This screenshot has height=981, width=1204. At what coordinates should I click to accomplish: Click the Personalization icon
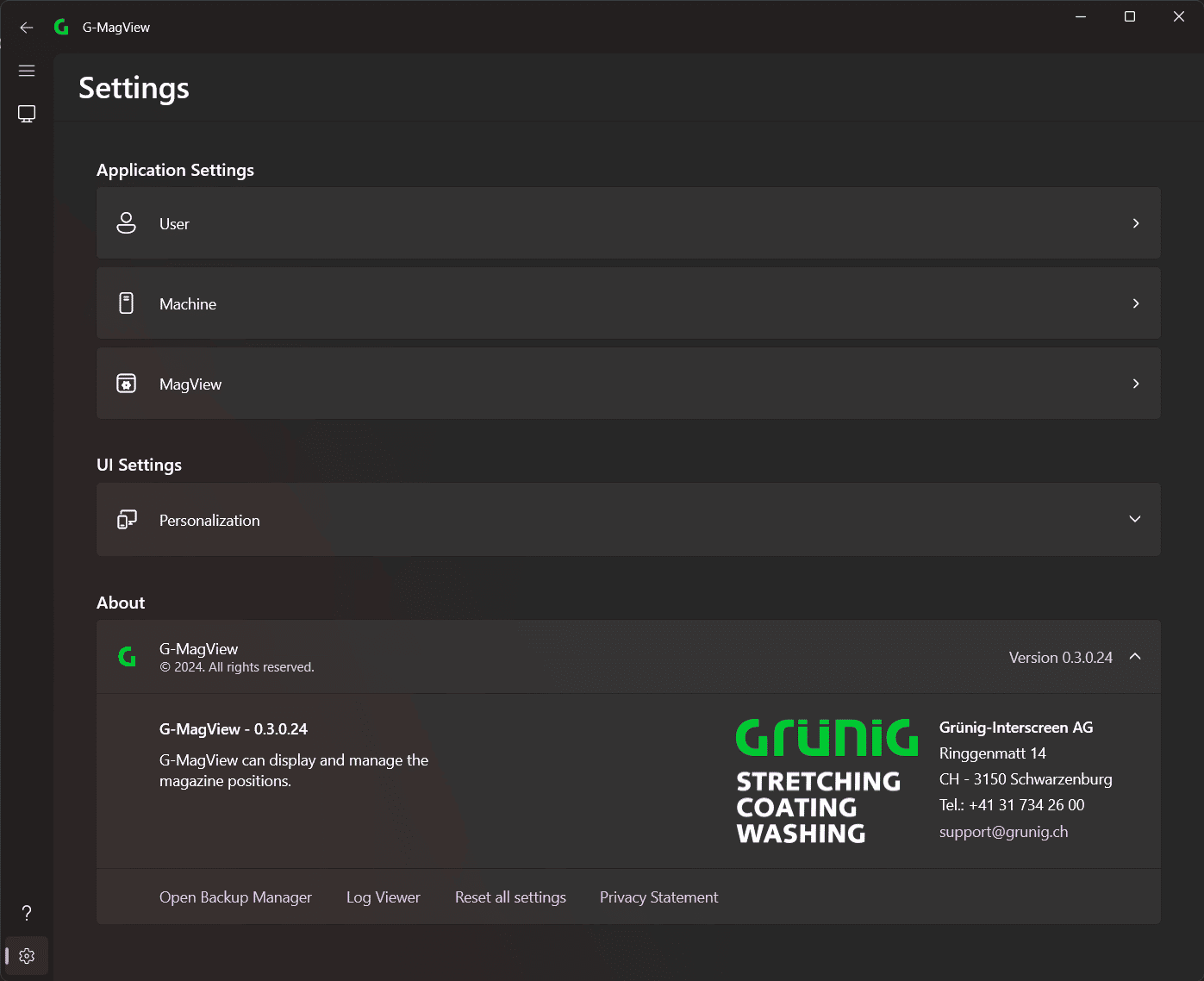tap(127, 520)
